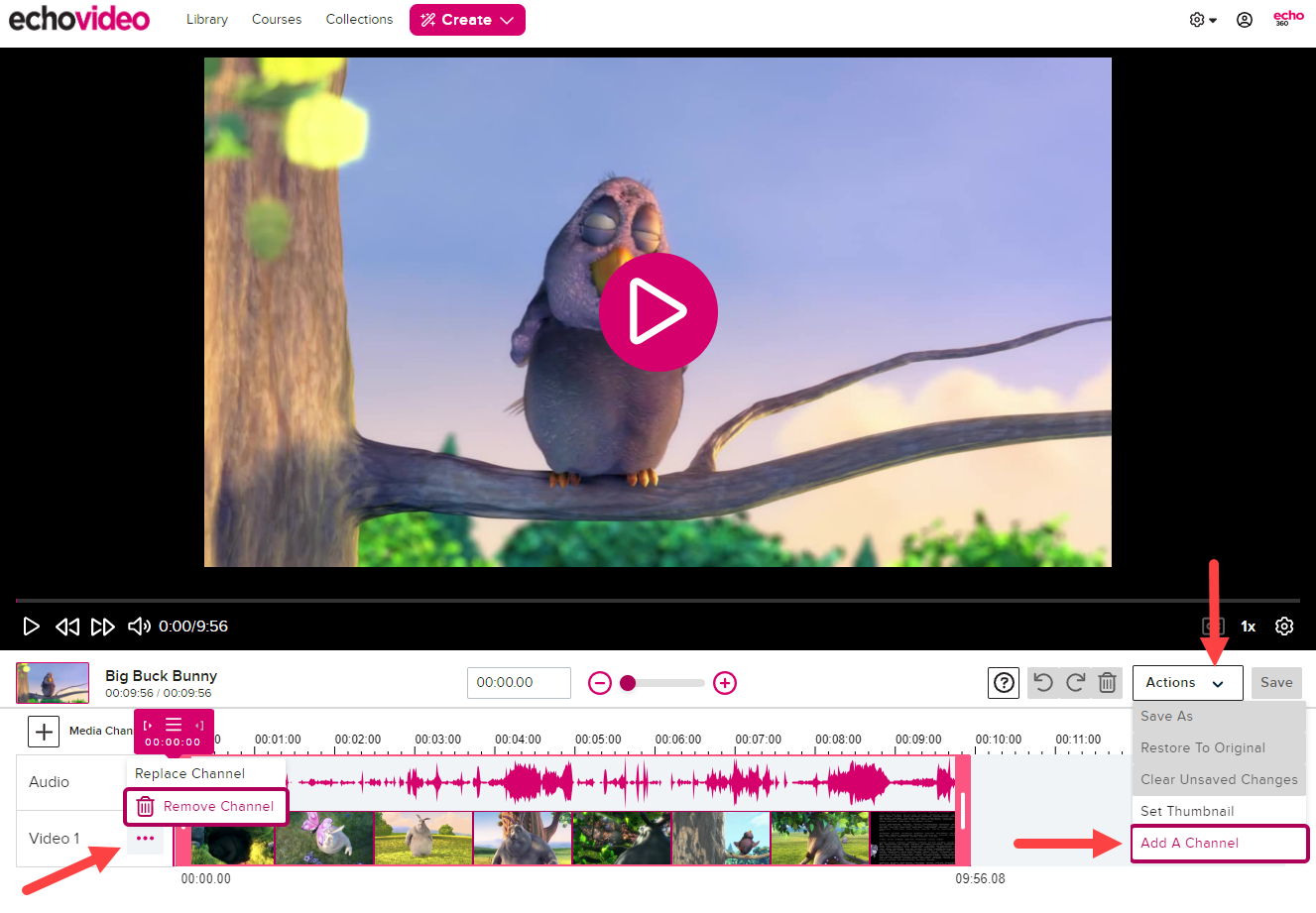Screen dimensions: 1316x913
Task: Play the video from the player bar
Action: (x=32, y=627)
